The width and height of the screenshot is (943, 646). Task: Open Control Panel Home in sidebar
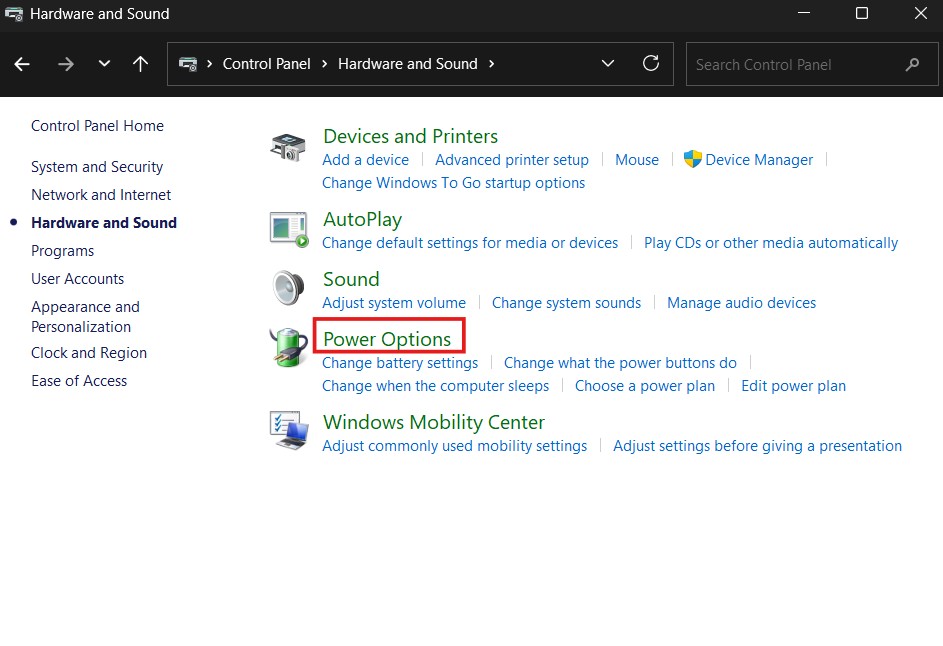click(97, 126)
